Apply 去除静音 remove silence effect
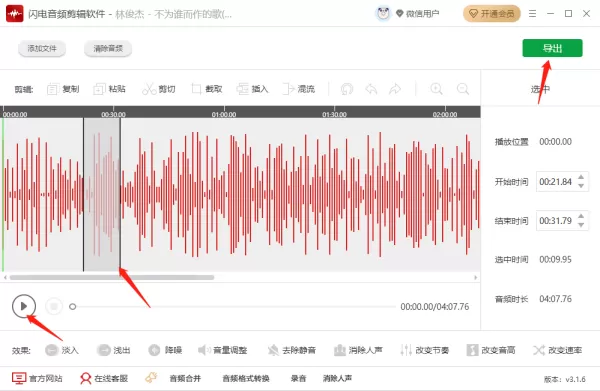The image size is (600, 391). click(292, 350)
